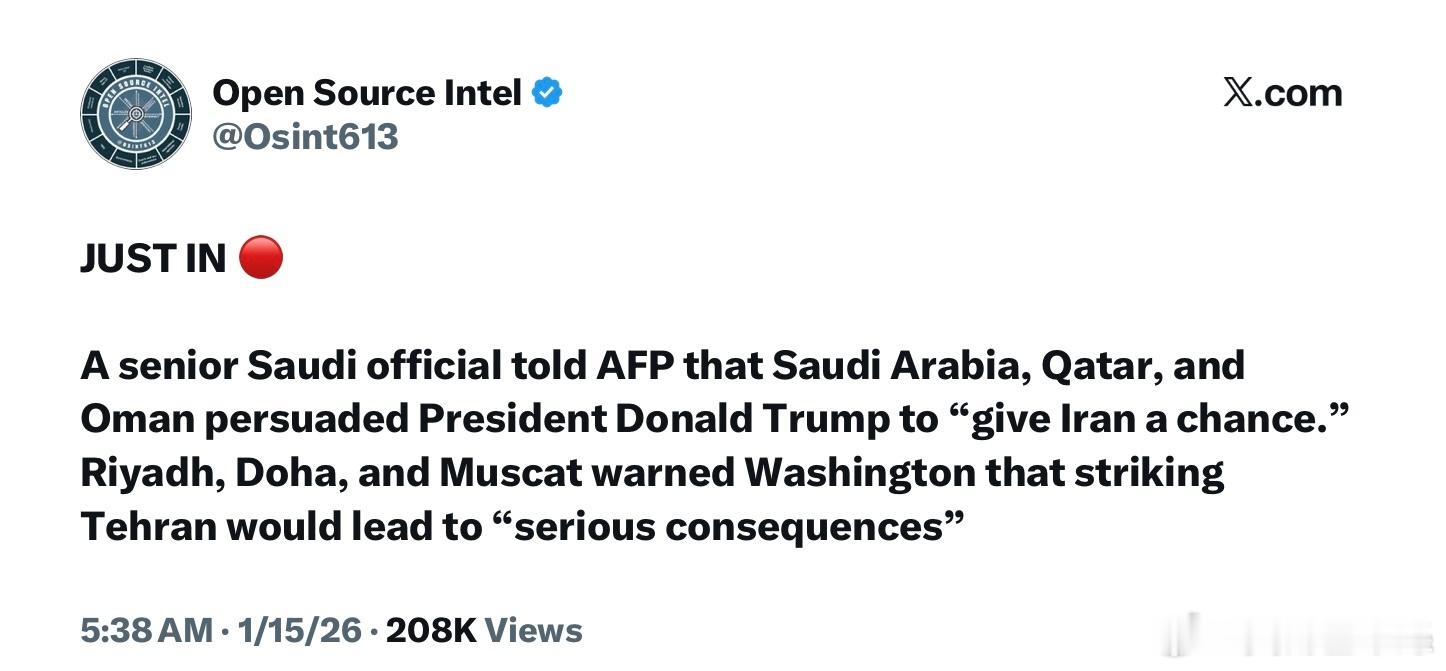Click the red circle emoji after JUST IN

pos(261,258)
